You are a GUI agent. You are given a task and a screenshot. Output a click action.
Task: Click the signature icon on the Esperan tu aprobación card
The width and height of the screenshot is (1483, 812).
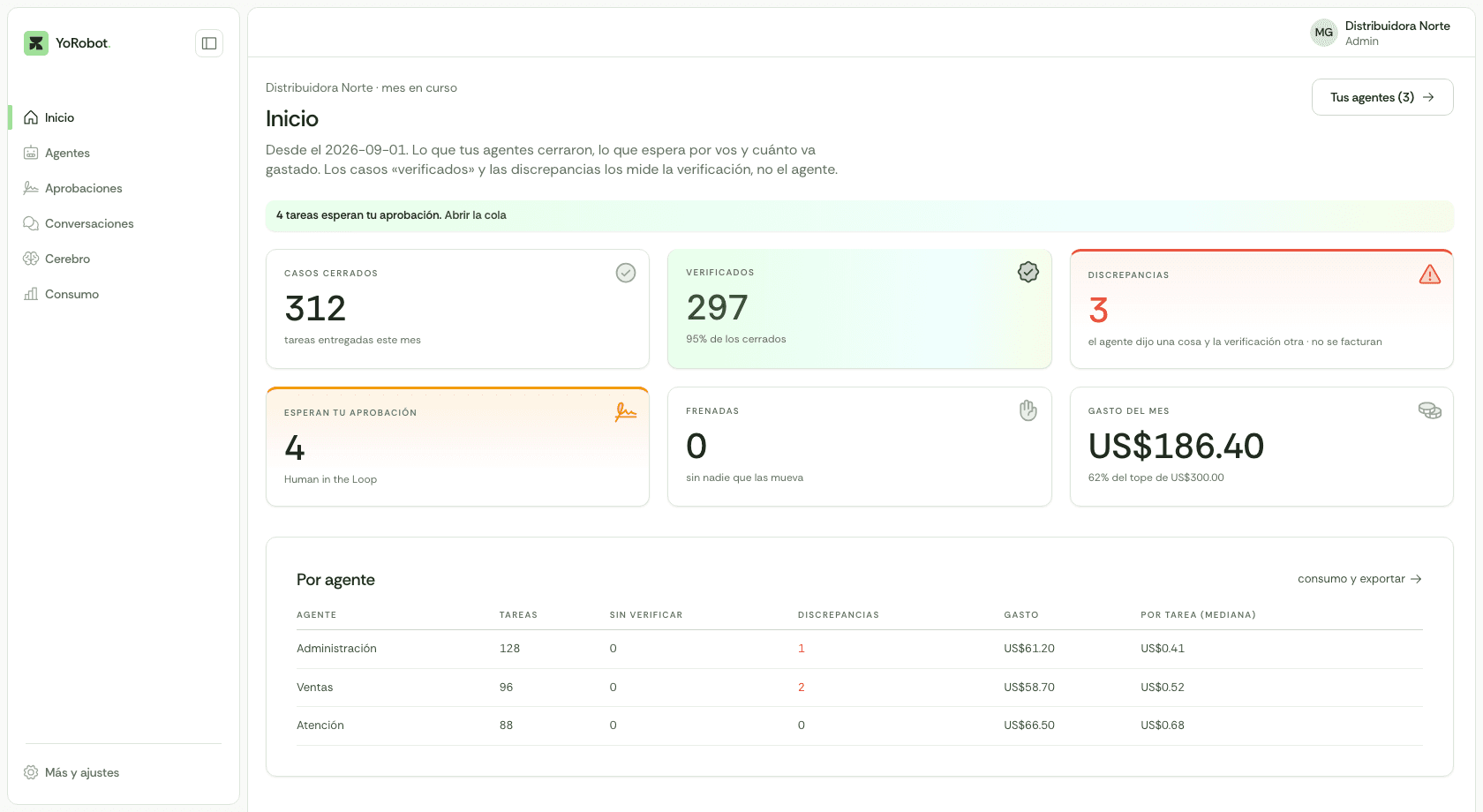626,412
